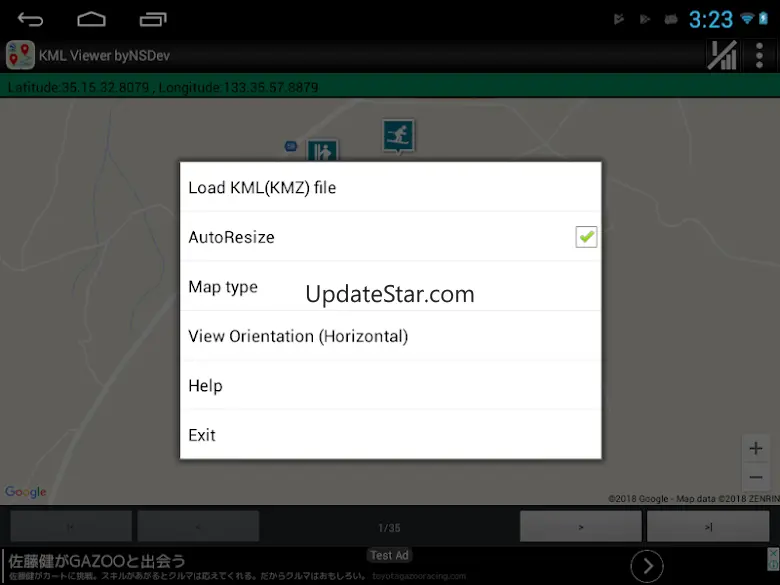Viewport: 780px width, 585px height.
Task: Open the recent apps button
Action: coord(153,19)
